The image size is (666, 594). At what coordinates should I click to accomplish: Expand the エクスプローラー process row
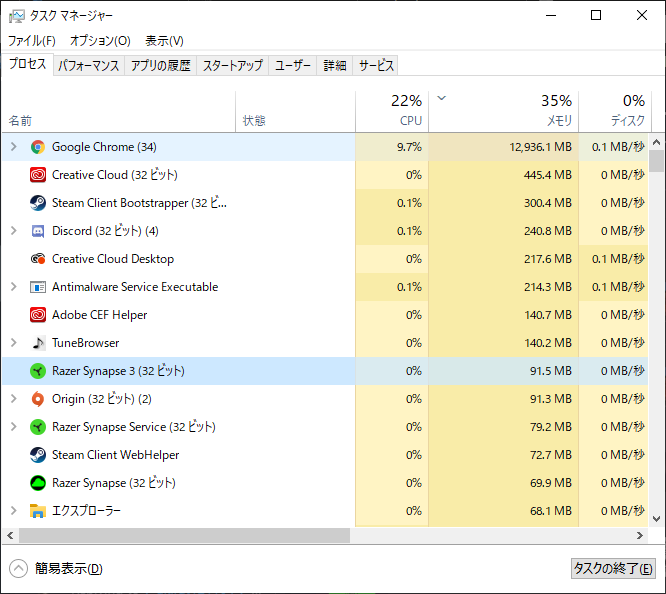(14, 511)
